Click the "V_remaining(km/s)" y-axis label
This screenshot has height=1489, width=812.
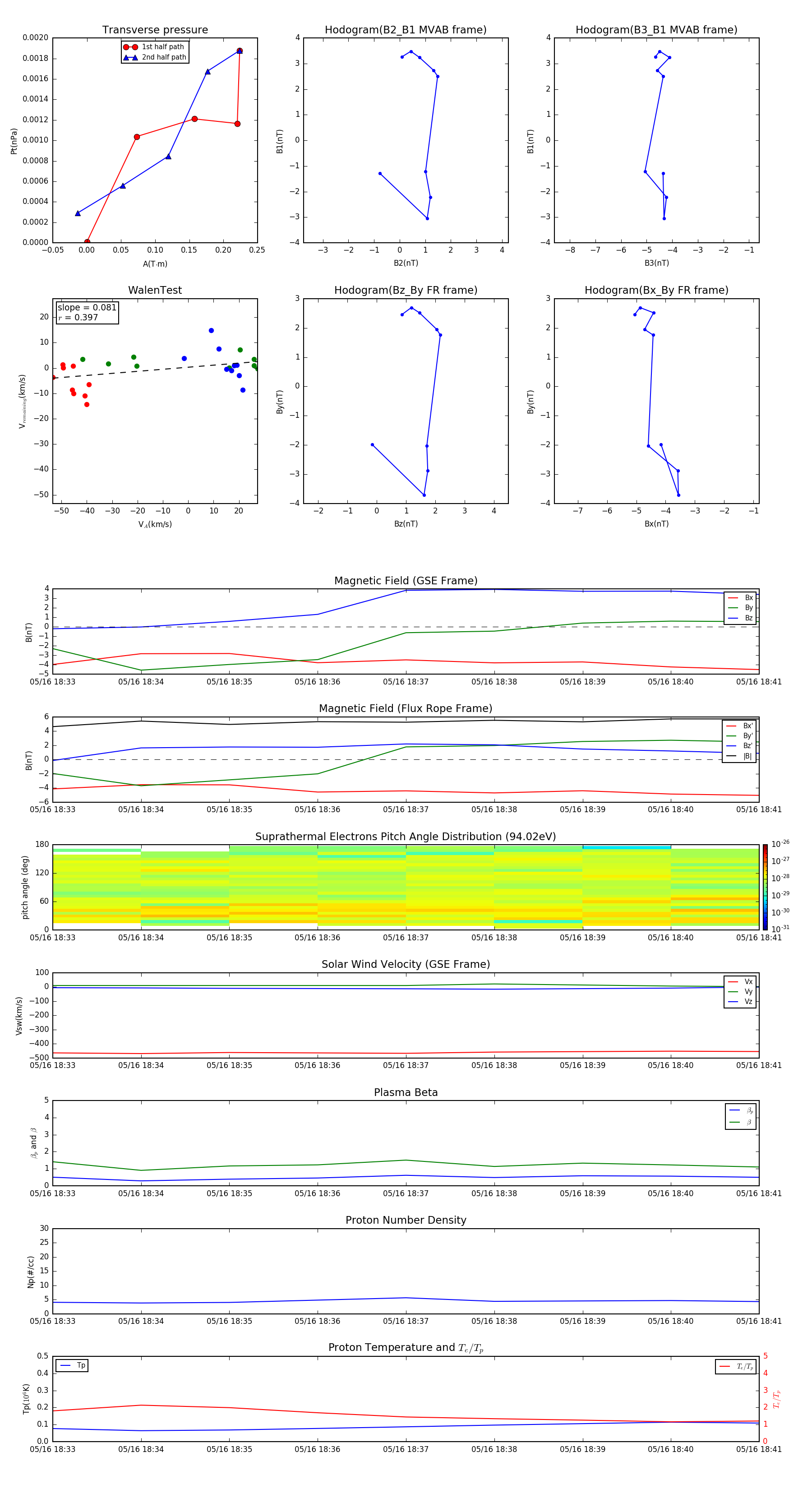pyautogui.click(x=22, y=401)
